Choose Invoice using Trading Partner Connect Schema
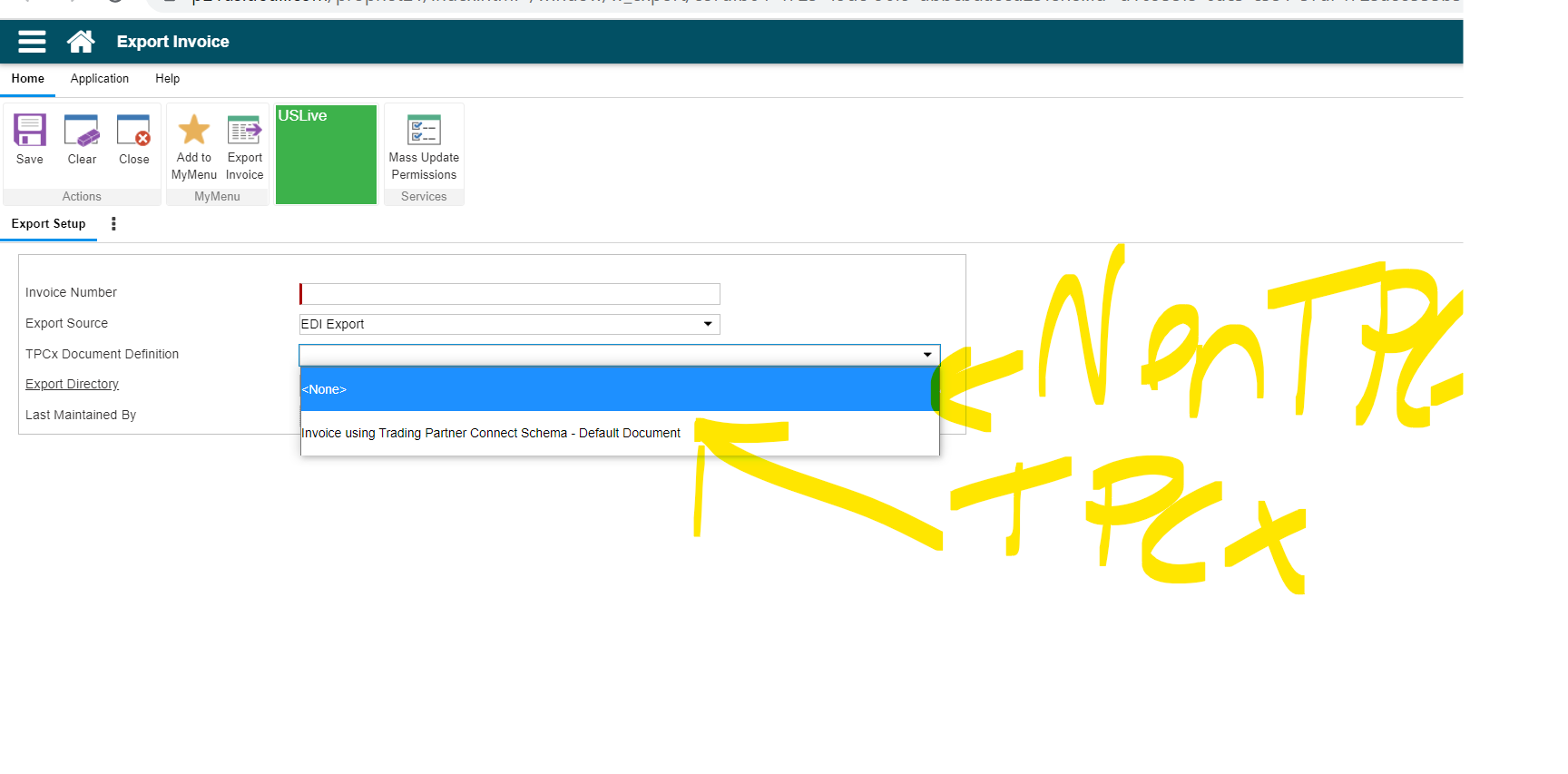Screen dimensions: 1568x774 coord(491,434)
